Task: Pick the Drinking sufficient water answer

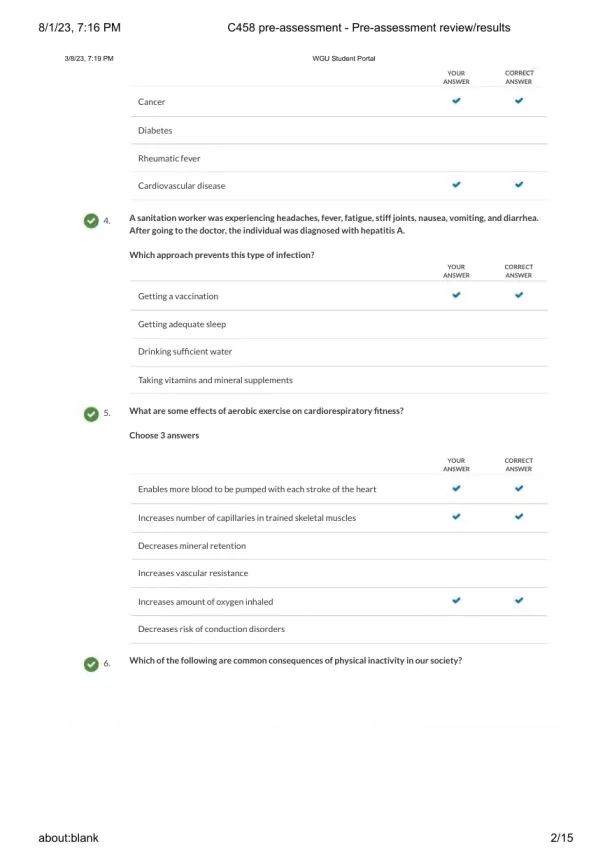Action: 185,352
